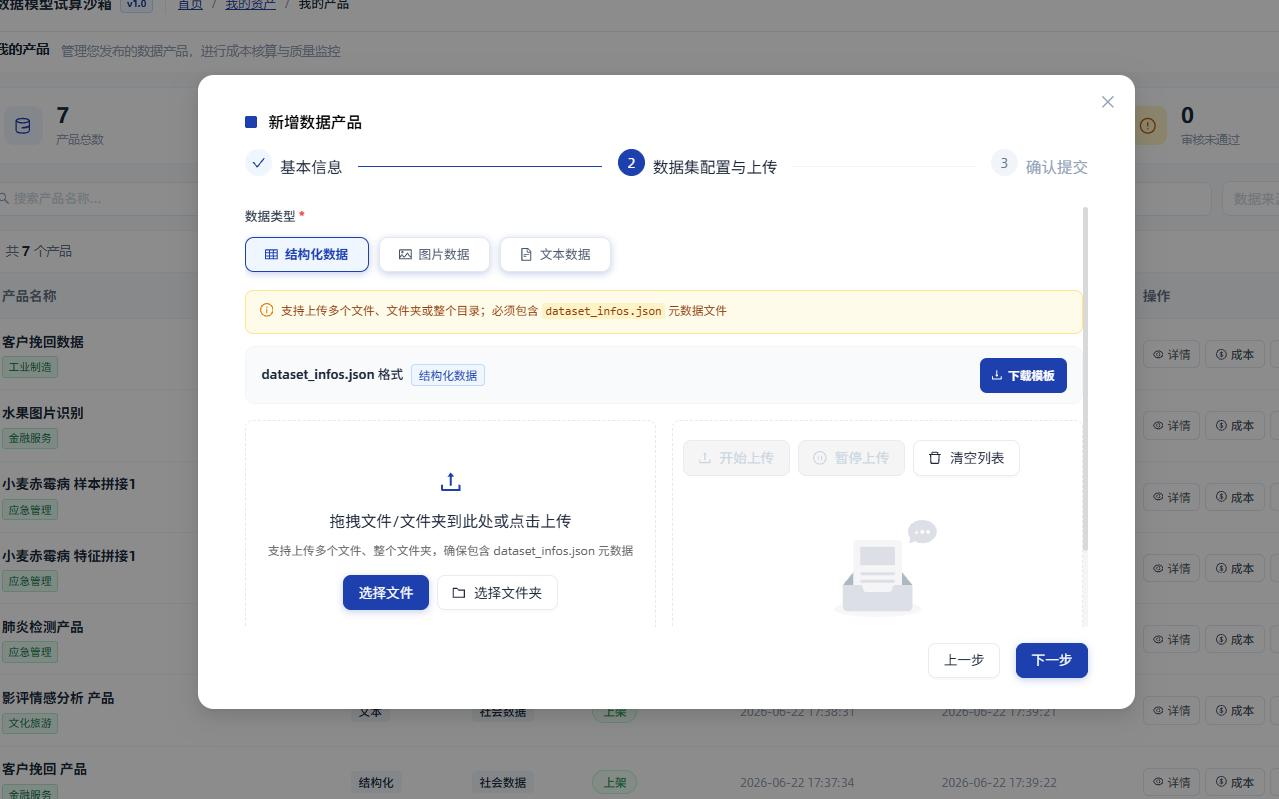Click the 下载模板 button

[x=1023, y=375]
